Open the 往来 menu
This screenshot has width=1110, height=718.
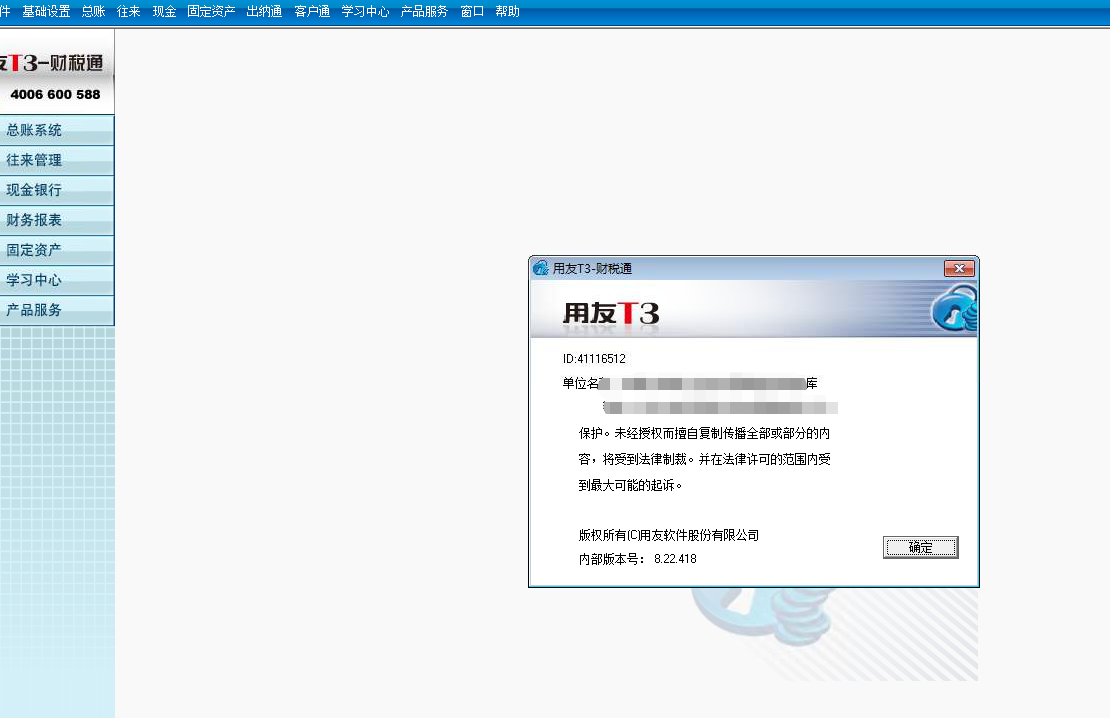(x=129, y=11)
